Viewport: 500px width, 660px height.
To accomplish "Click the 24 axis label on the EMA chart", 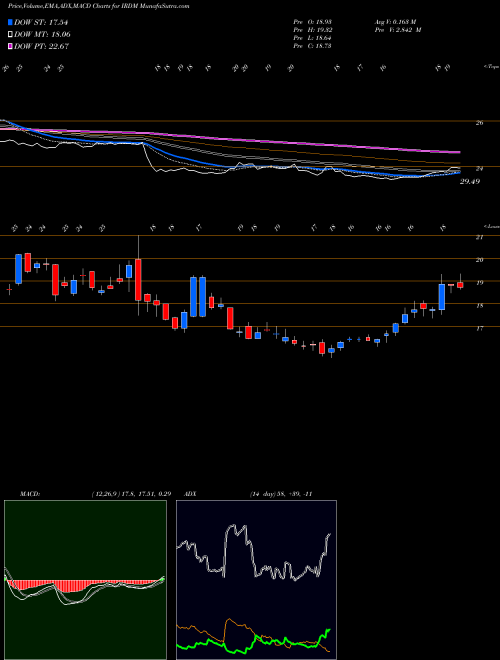I will tap(479, 169).
